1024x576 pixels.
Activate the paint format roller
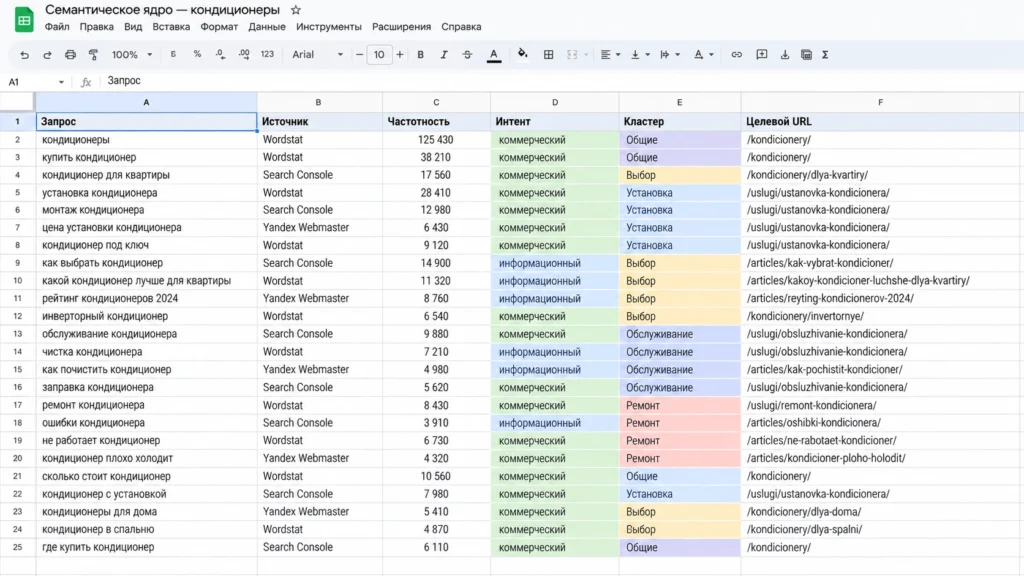93,55
